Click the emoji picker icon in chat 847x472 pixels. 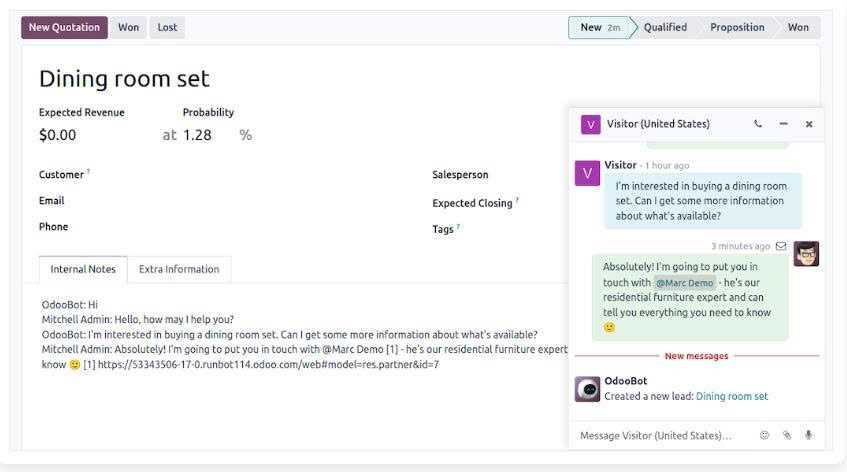coord(765,435)
